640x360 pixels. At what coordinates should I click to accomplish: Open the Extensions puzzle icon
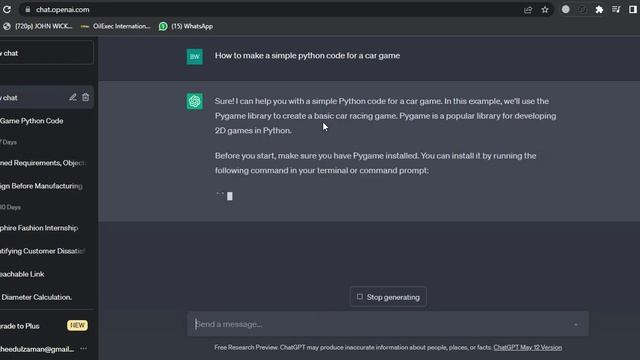point(599,9)
